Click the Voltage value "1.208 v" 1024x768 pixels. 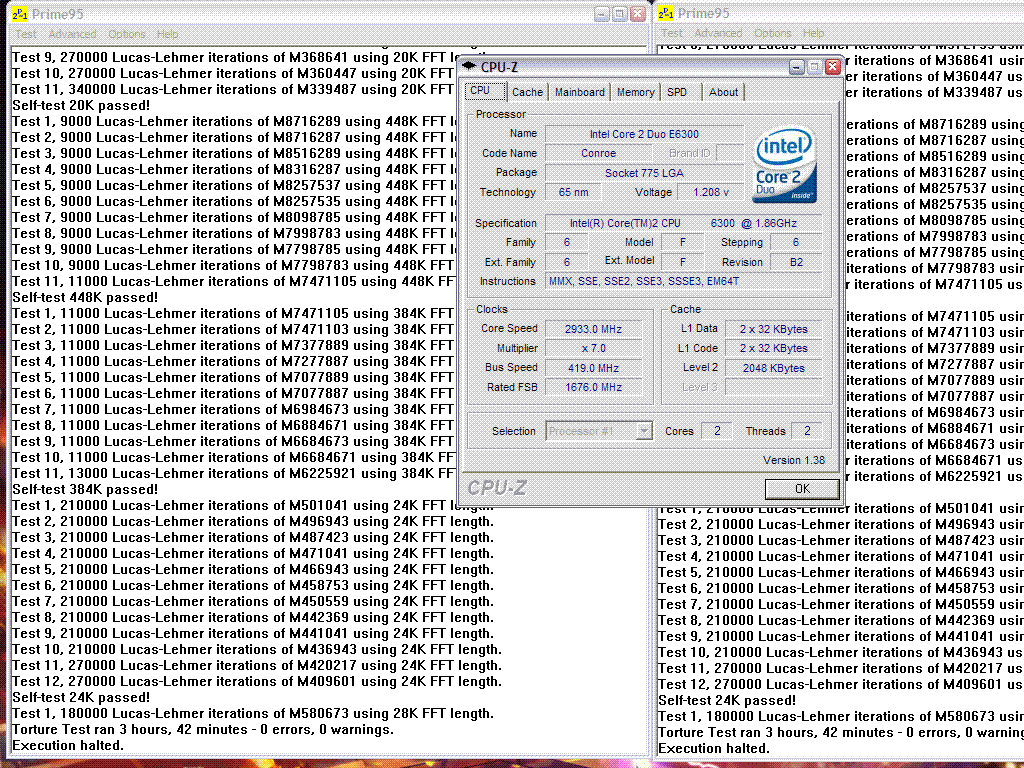711,193
